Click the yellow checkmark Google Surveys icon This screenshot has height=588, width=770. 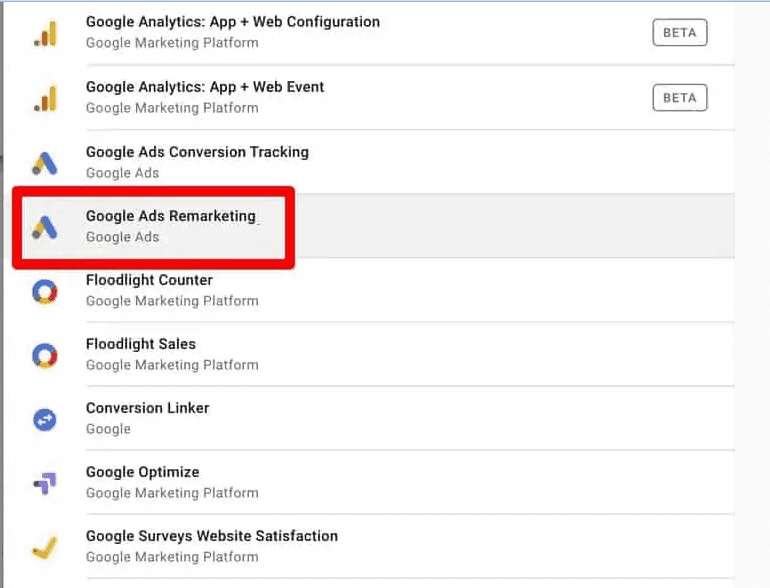click(x=45, y=546)
